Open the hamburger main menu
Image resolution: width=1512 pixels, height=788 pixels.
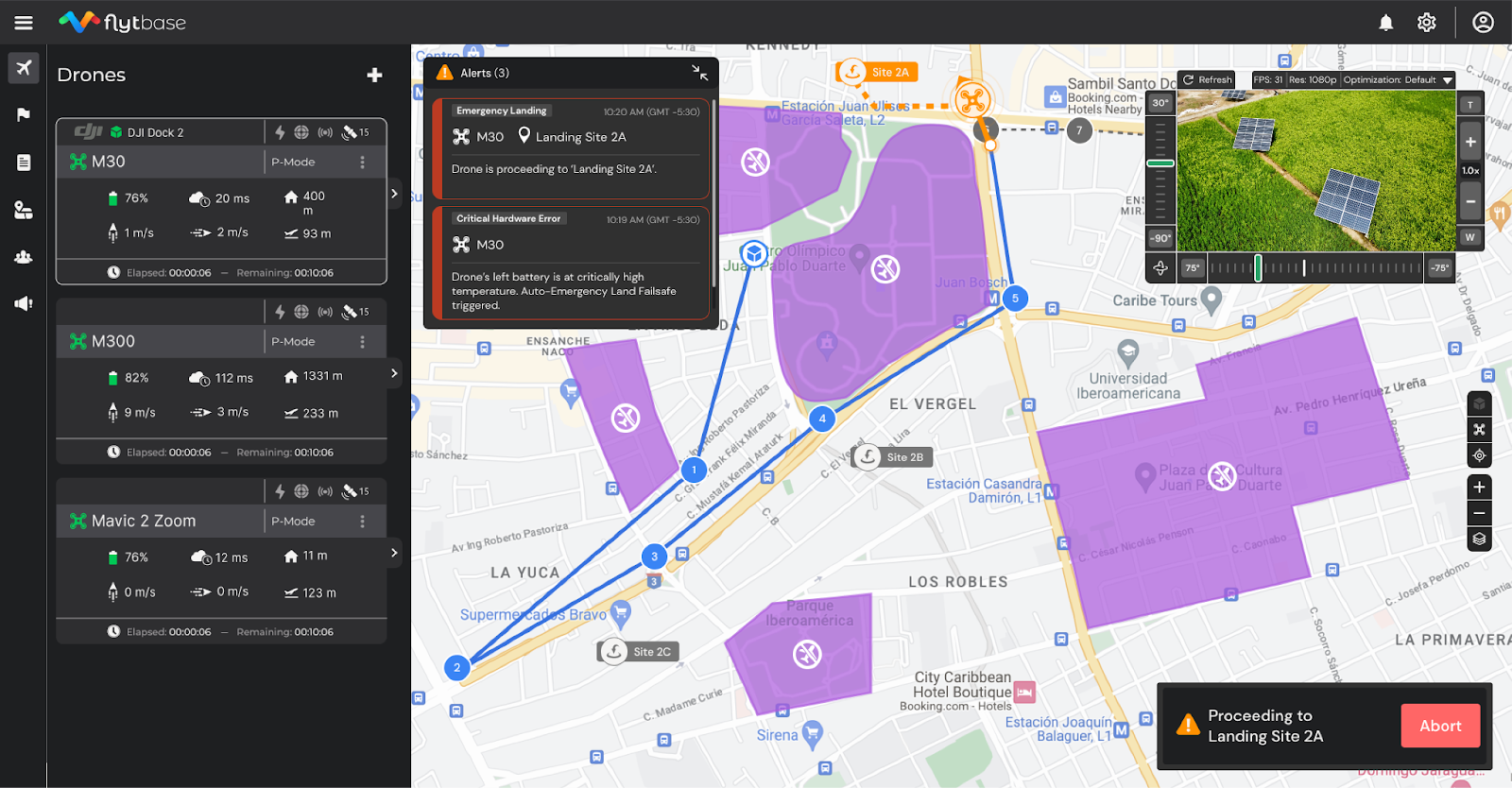pos(24,23)
